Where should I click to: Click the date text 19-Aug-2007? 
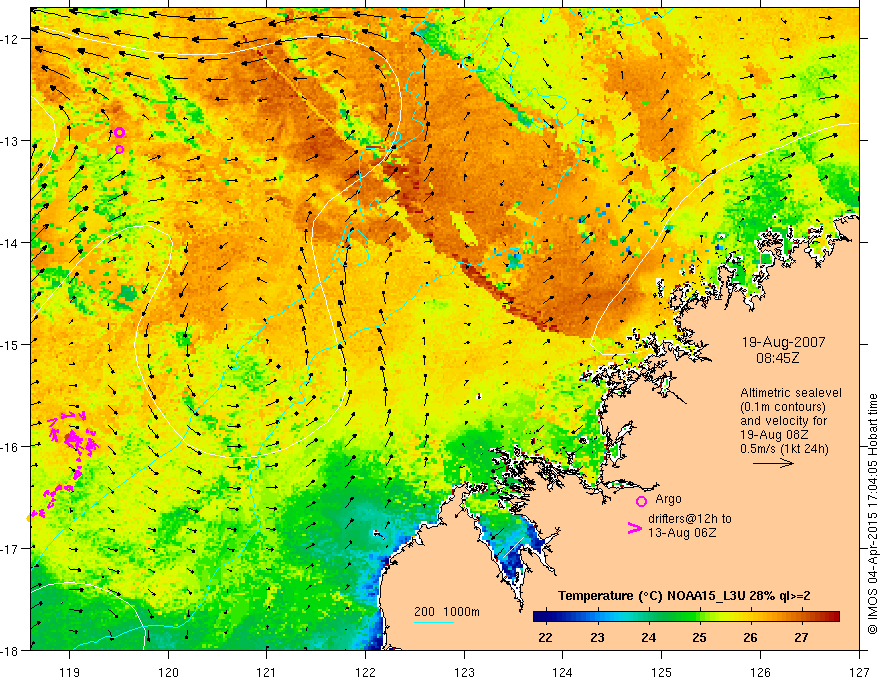point(783,342)
